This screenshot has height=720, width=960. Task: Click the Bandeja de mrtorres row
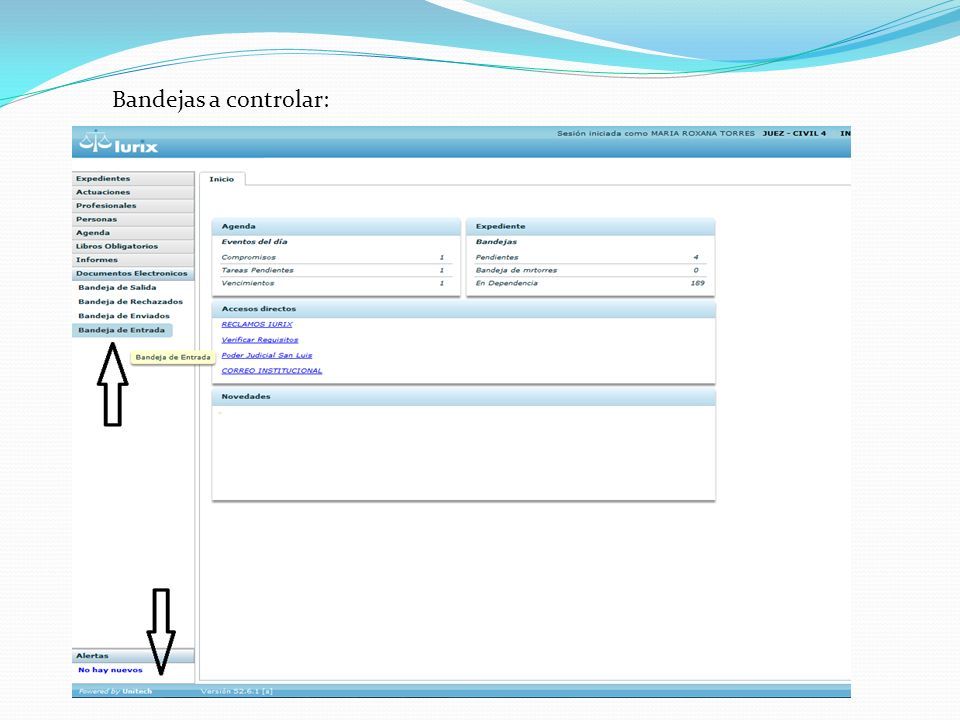[590, 270]
